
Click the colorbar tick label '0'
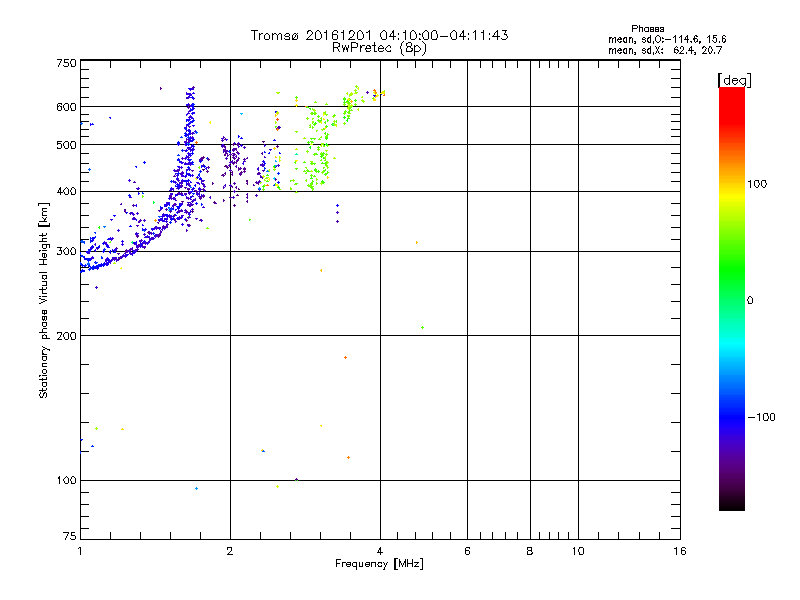pos(750,301)
